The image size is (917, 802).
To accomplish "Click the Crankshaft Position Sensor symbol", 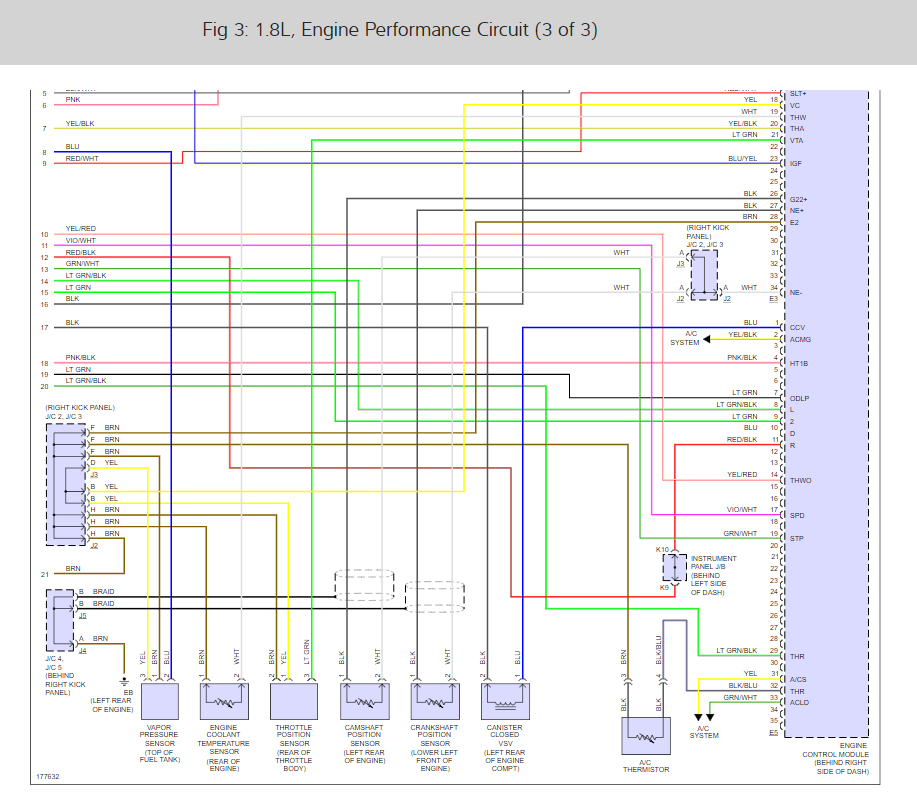I will click(435, 701).
